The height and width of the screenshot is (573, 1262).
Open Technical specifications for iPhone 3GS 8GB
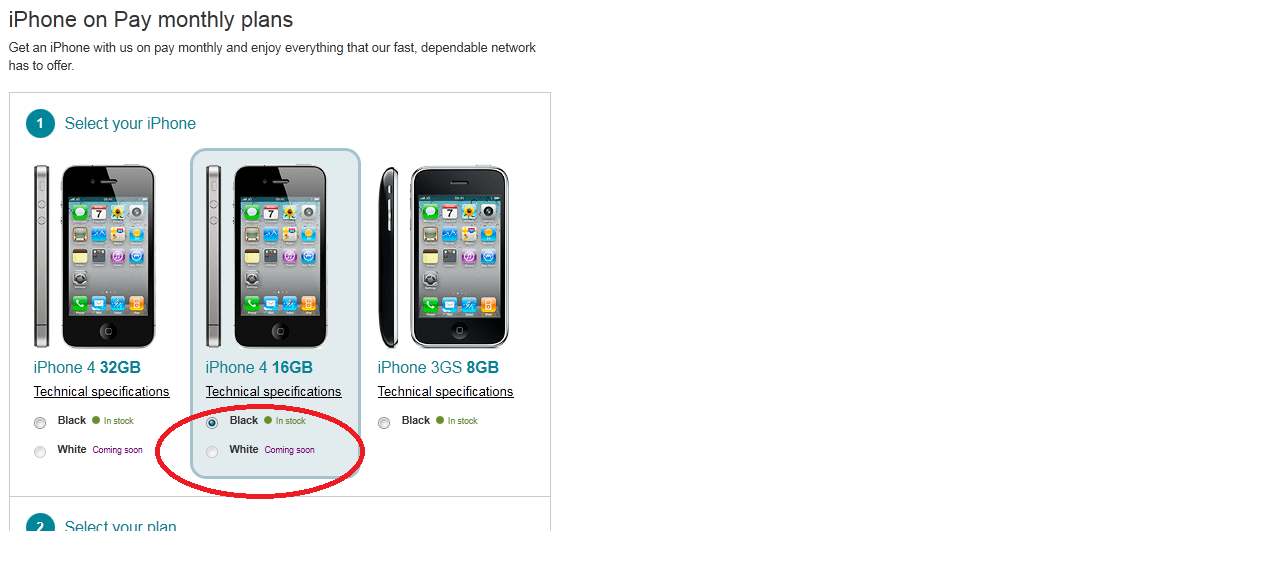coord(446,392)
